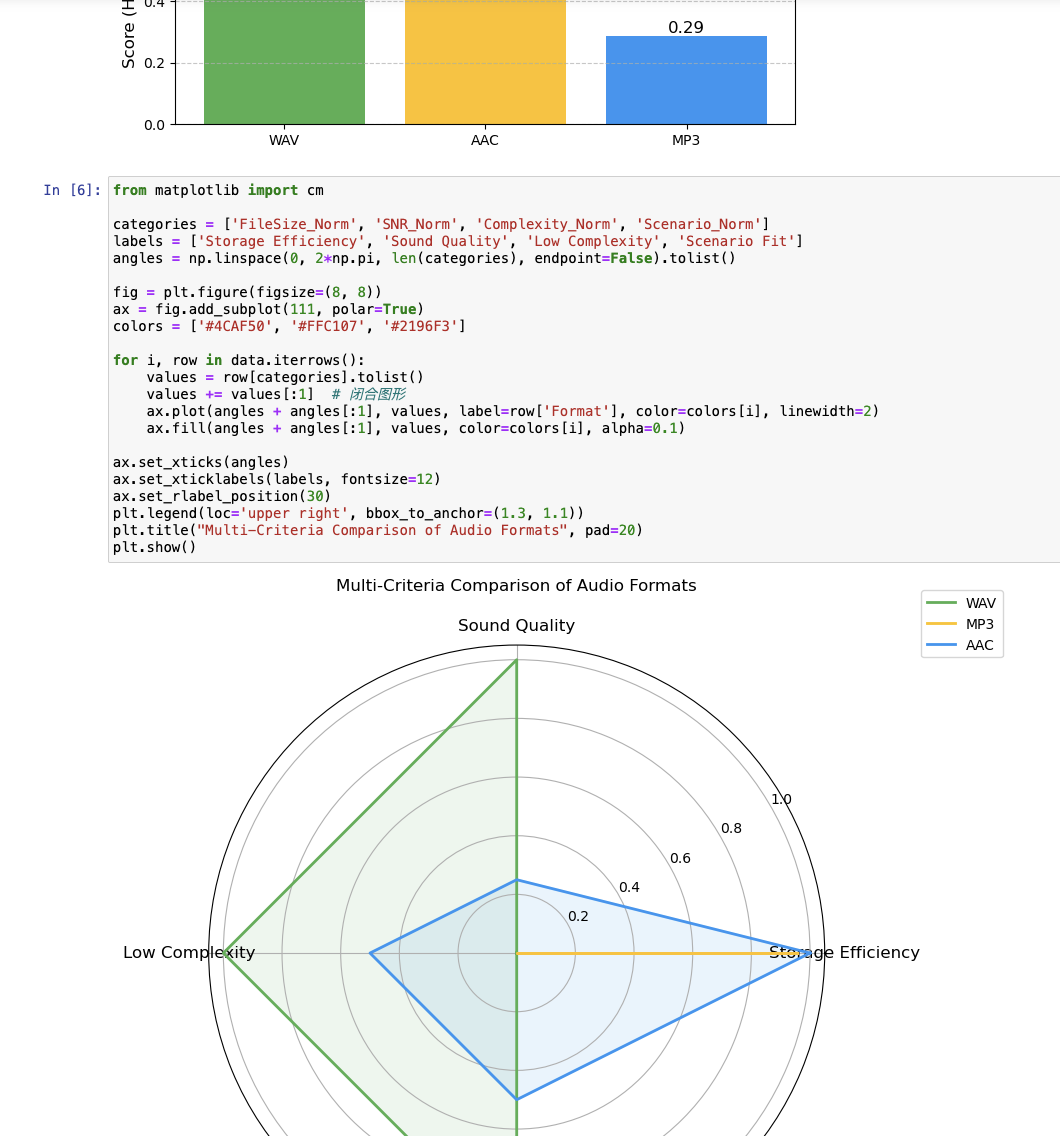The height and width of the screenshot is (1136, 1060).
Task: Click the 'ax = fig.add_subplot(111, polar=True)' line
Action: (x=268, y=309)
